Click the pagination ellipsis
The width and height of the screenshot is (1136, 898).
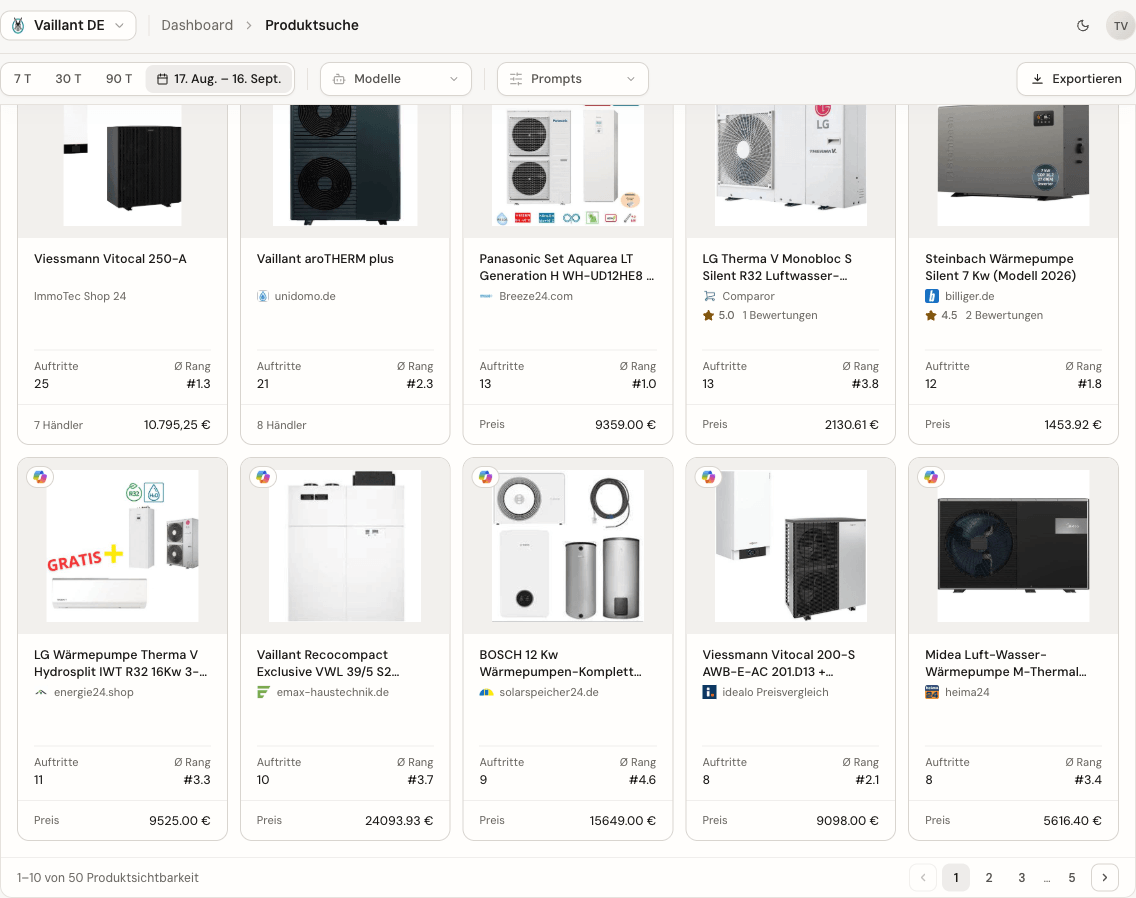pyautogui.click(x=1047, y=878)
